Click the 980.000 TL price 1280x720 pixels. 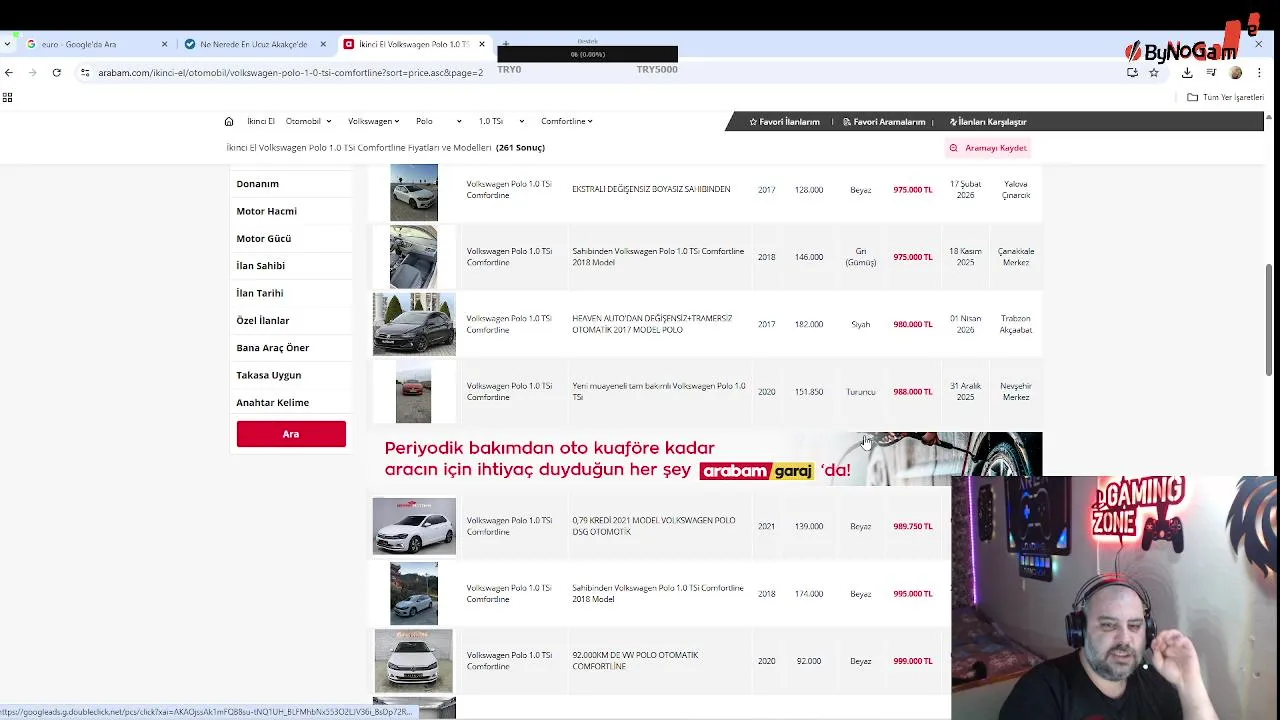pyautogui.click(x=913, y=324)
